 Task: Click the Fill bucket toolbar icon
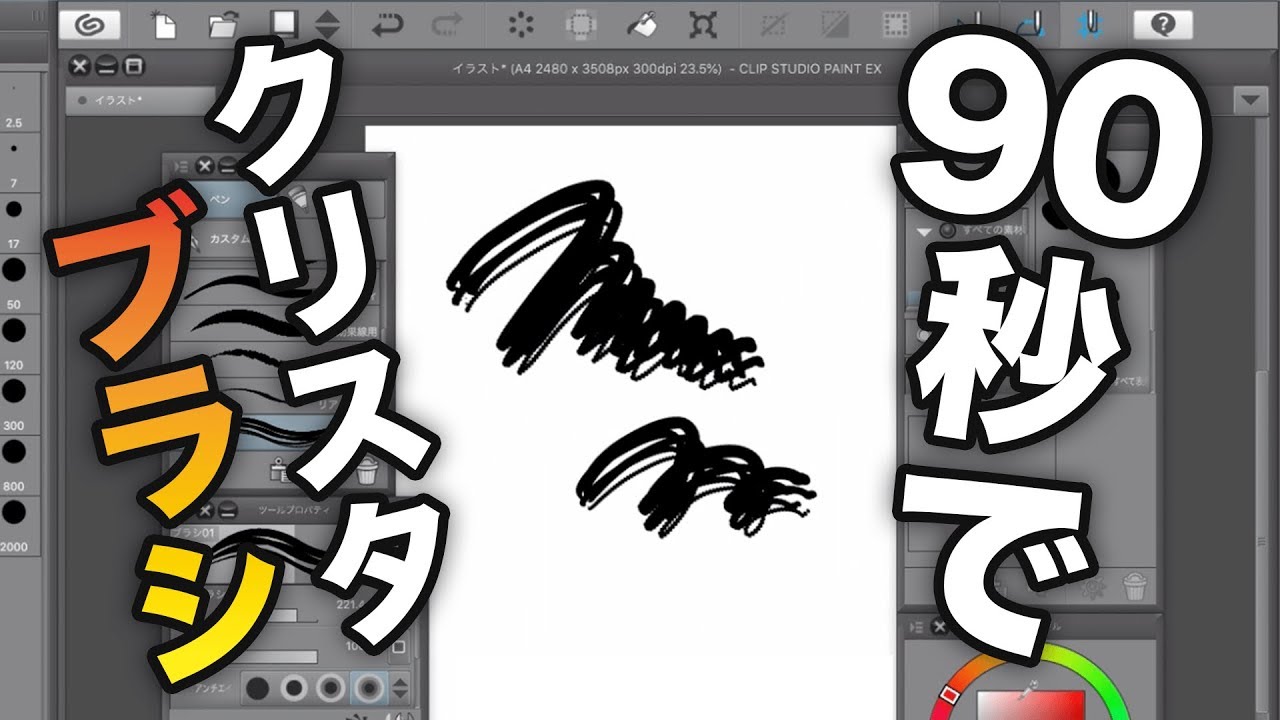643,25
